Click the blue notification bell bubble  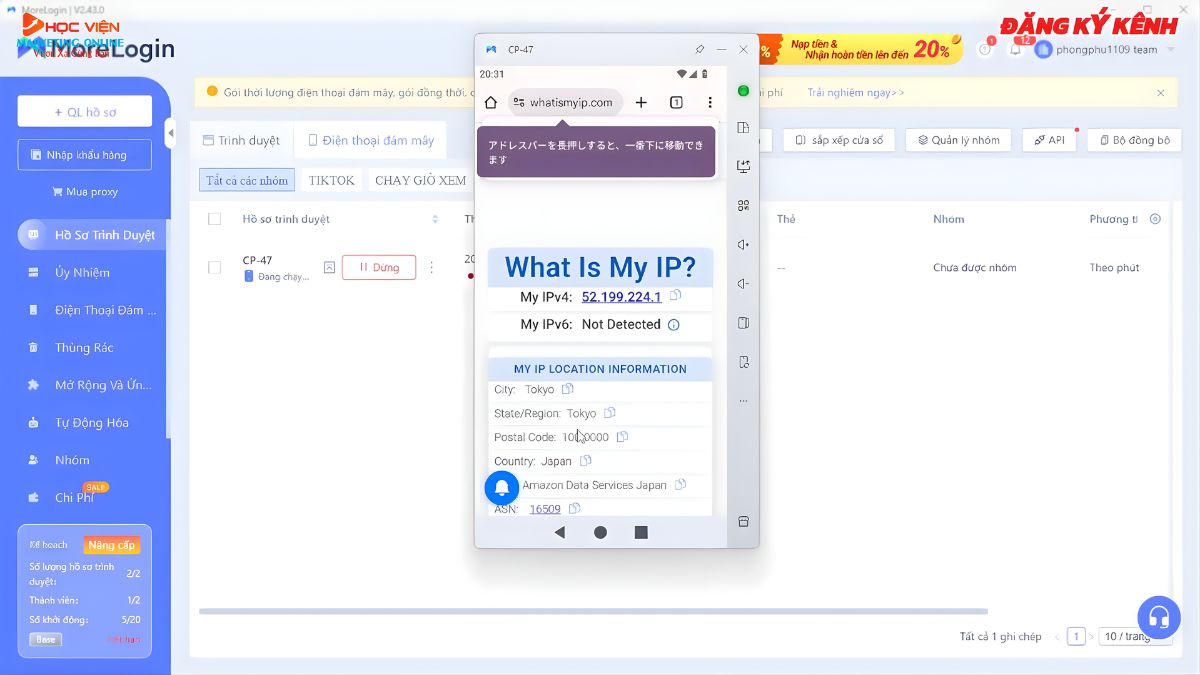point(502,487)
